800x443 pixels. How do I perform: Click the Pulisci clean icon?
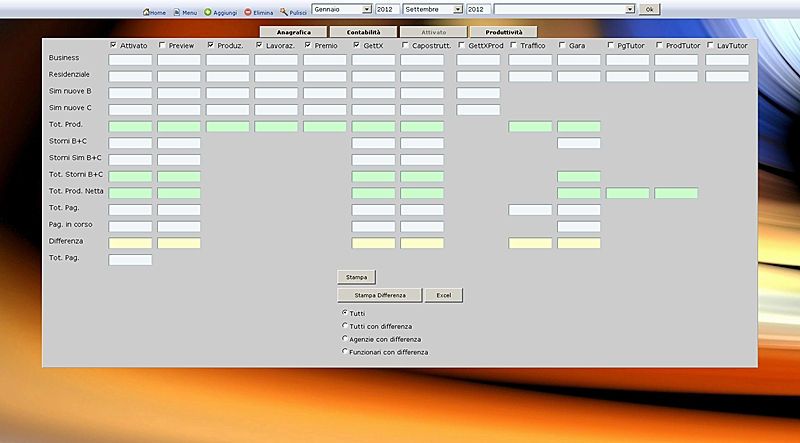284,12
